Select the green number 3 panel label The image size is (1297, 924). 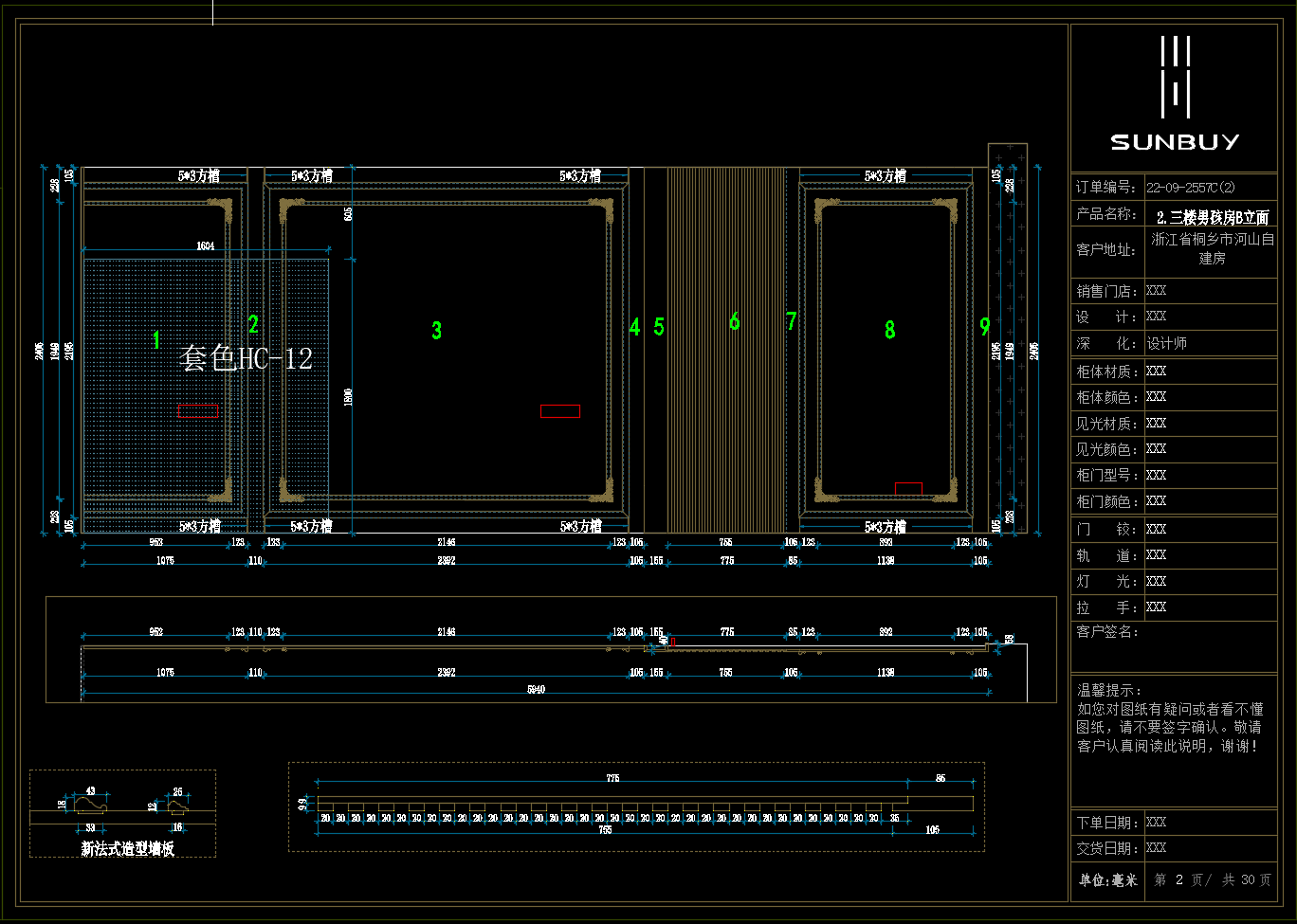436,331
